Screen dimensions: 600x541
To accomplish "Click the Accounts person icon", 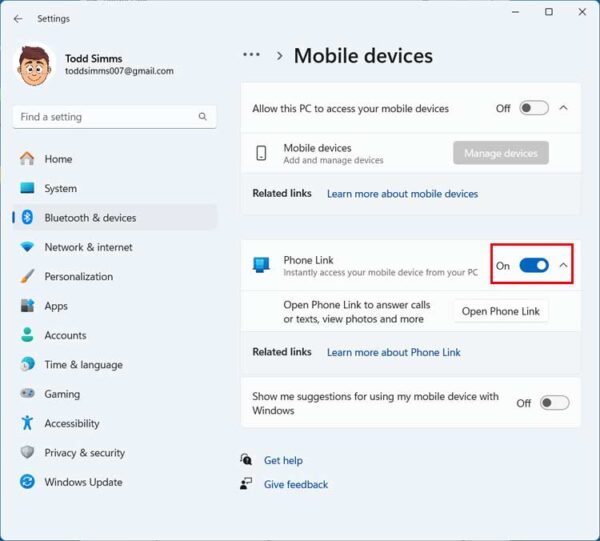I will [x=27, y=335].
